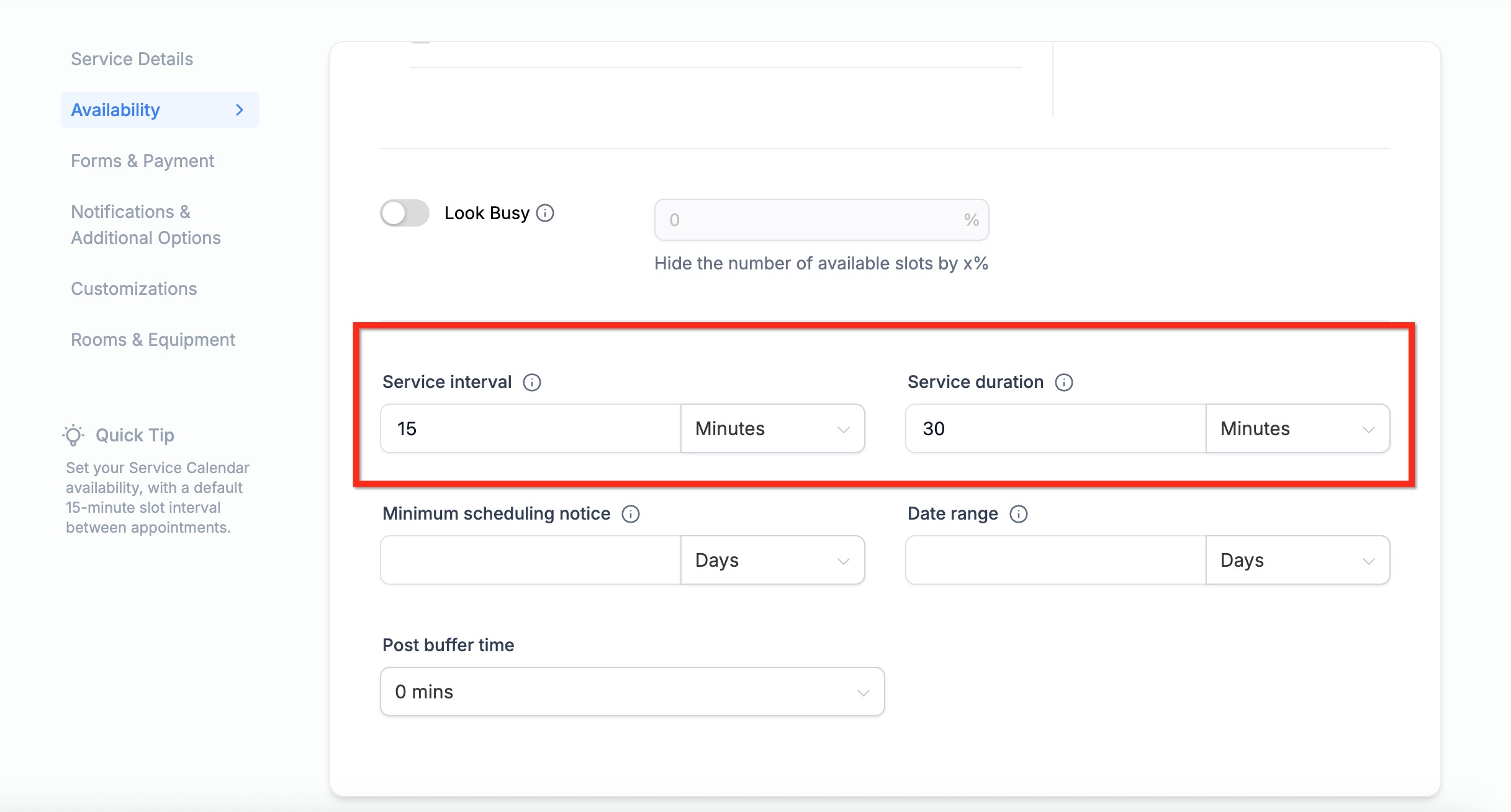Click the Look Busy percentage input
1511x812 pixels.
click(813, 220)
